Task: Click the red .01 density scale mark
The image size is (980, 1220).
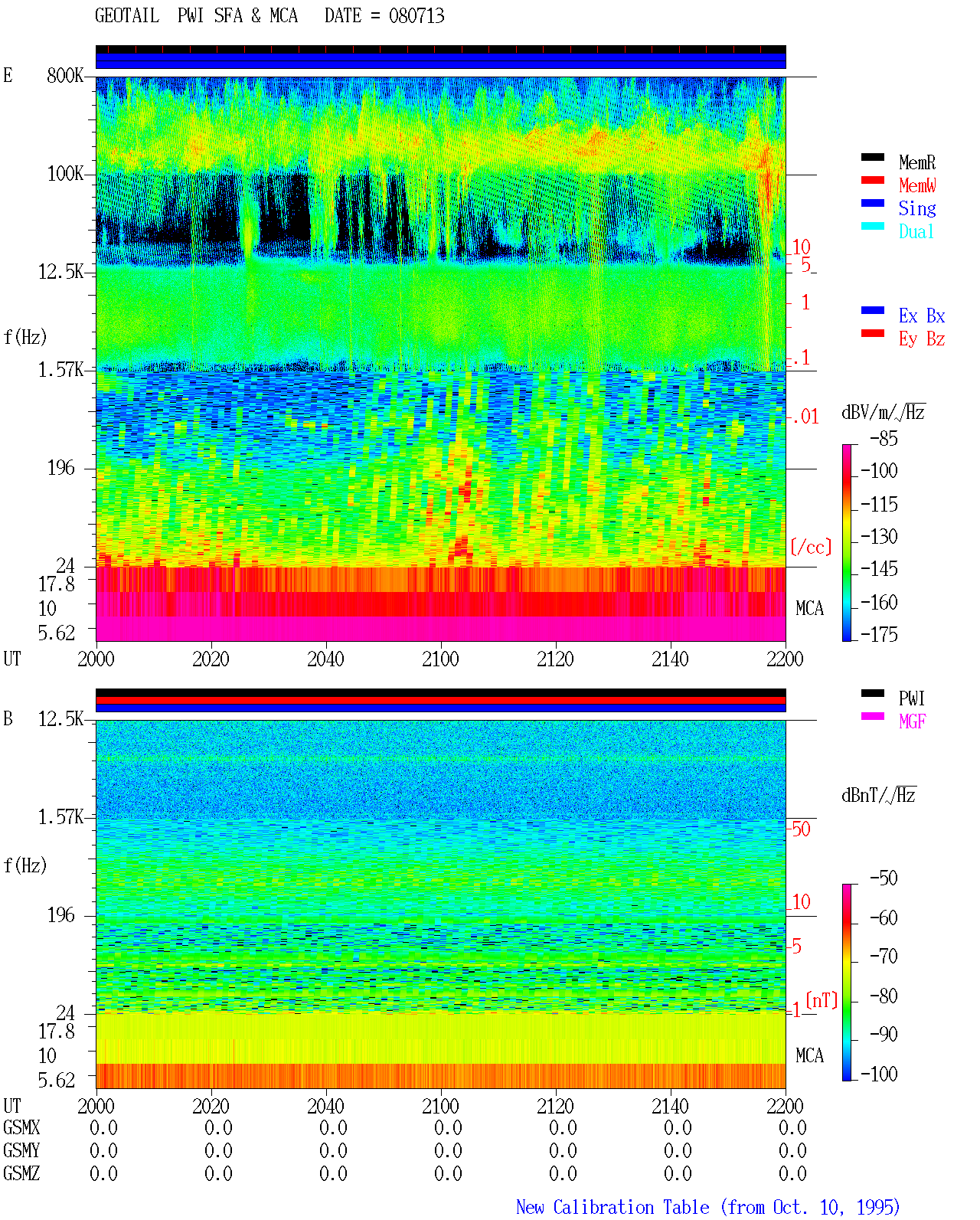Action: 805,417
